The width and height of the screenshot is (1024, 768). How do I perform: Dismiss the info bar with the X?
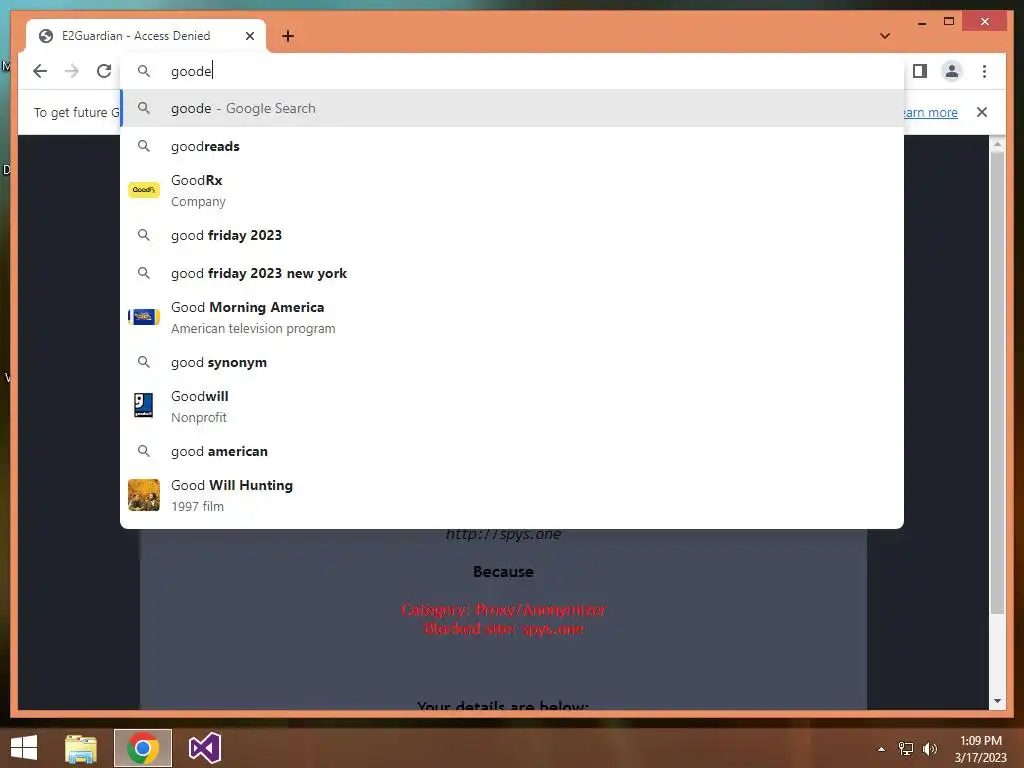(982, 112)
